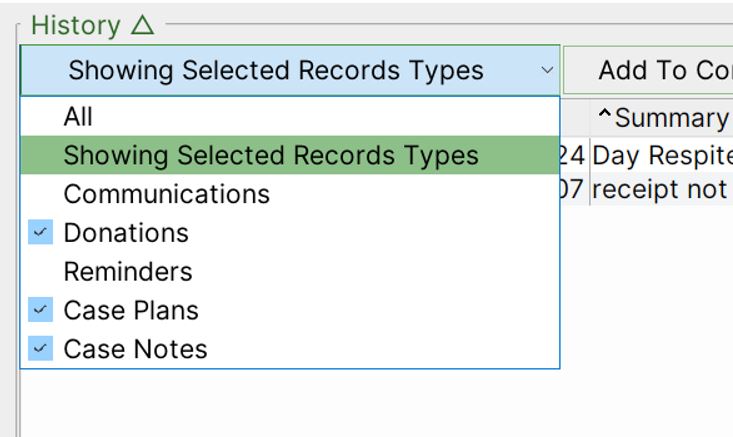Click the sort caret beside Summary
733x437 pixels.
click(605, 114)
